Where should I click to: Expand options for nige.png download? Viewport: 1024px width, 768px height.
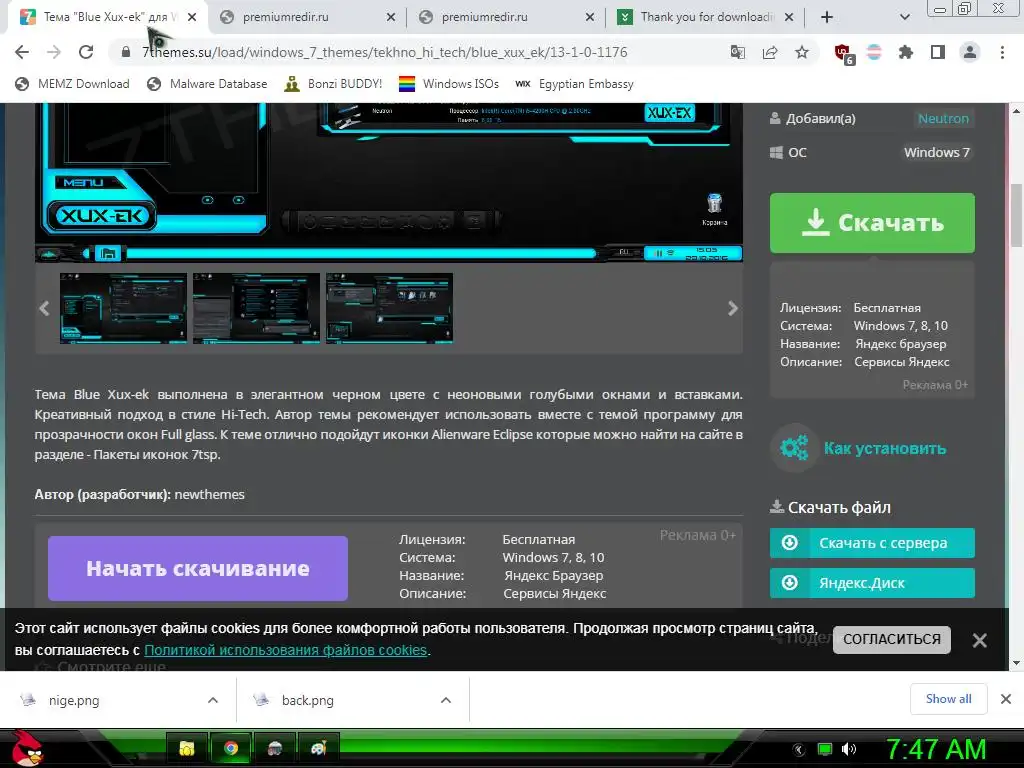[213, 700]
